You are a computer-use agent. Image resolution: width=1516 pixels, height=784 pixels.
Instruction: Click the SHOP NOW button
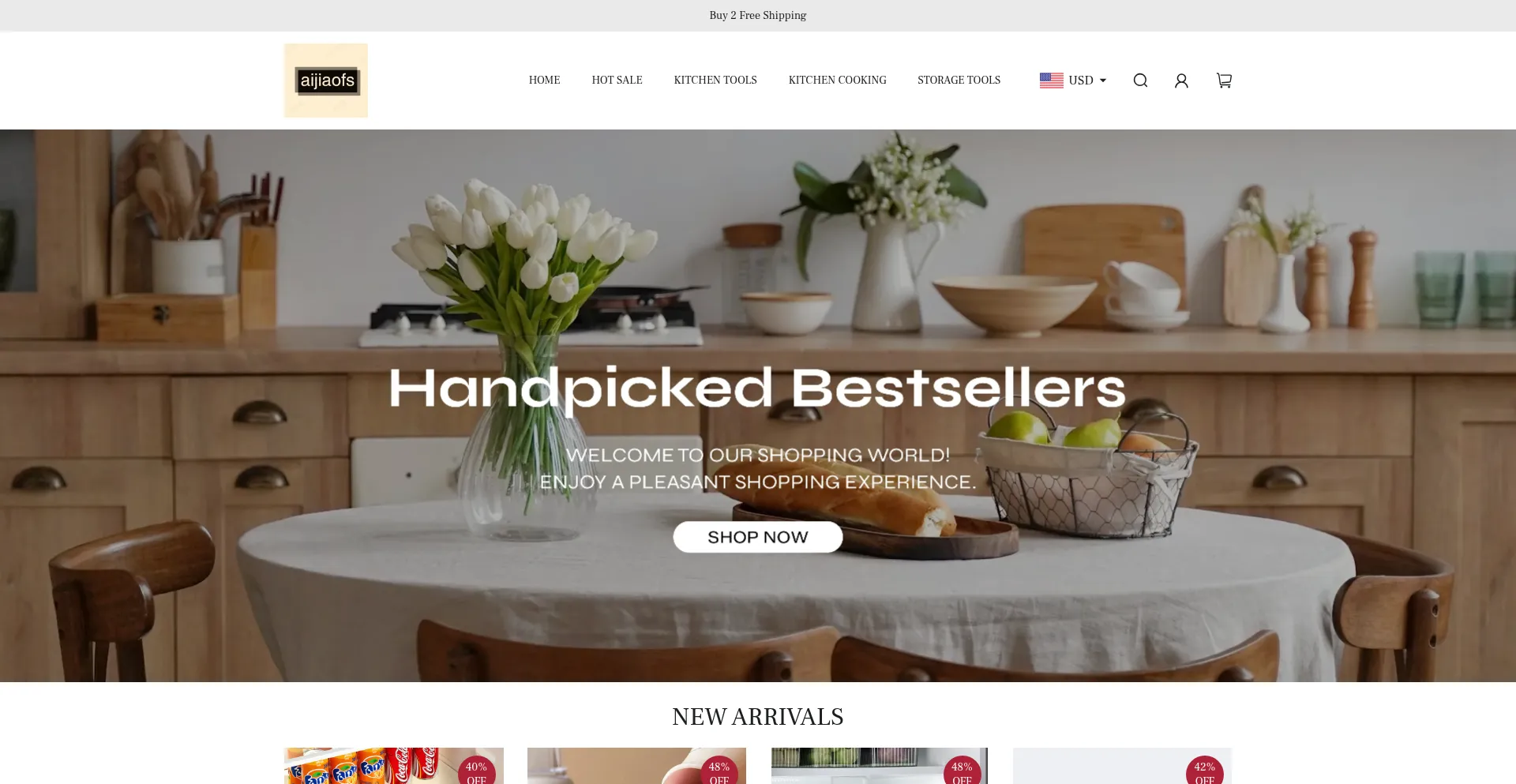(758, 537)
